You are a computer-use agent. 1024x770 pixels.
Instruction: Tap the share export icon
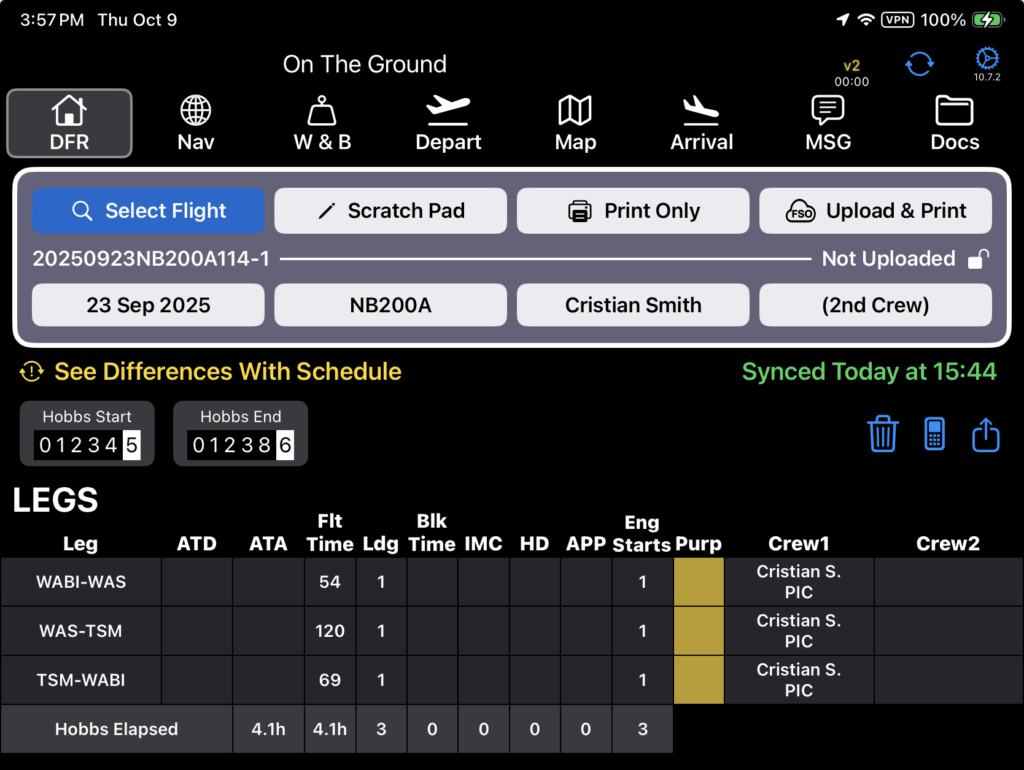click(x=985, y=435)
